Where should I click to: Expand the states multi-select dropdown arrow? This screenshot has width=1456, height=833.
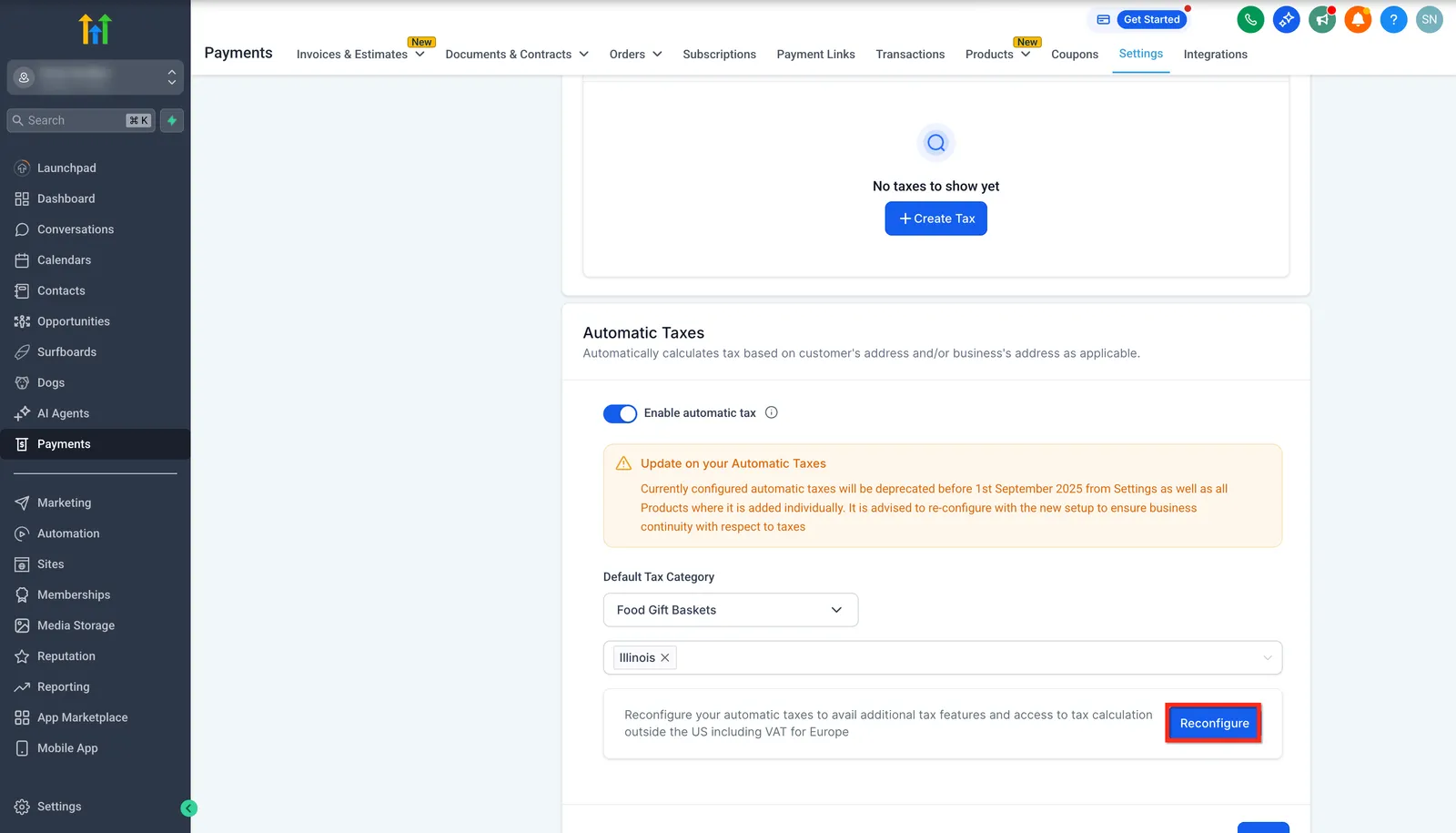pyautogui.click(x=1268, y=658)
